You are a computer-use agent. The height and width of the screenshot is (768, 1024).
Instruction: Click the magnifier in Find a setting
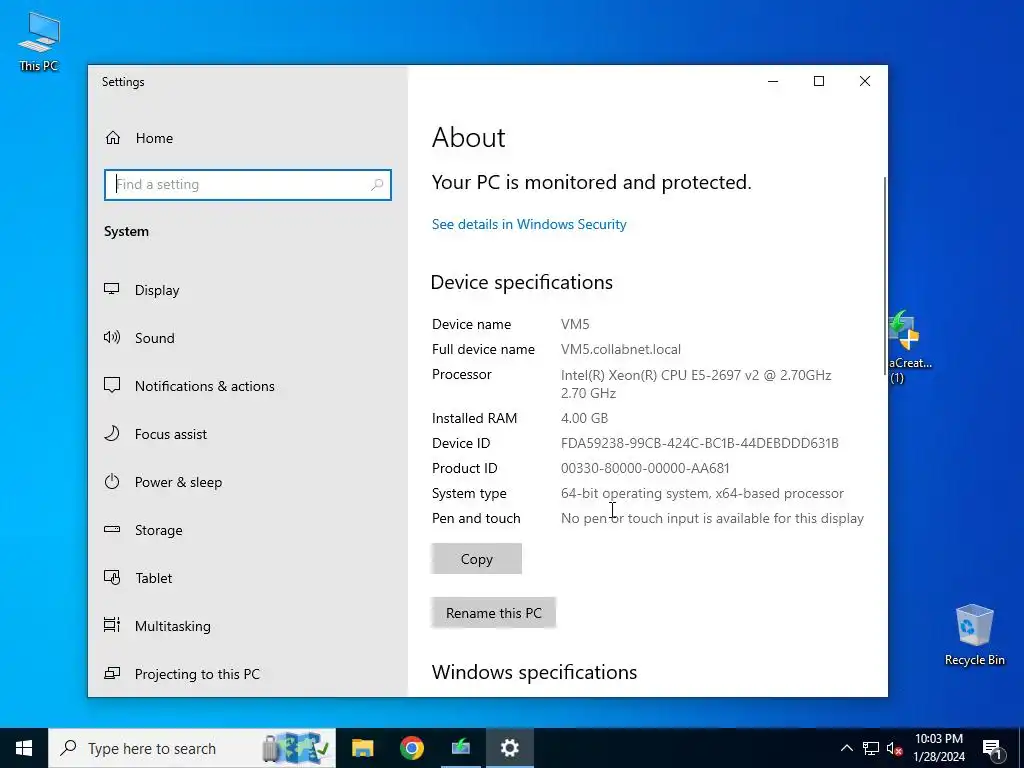[x=377, y=185]
